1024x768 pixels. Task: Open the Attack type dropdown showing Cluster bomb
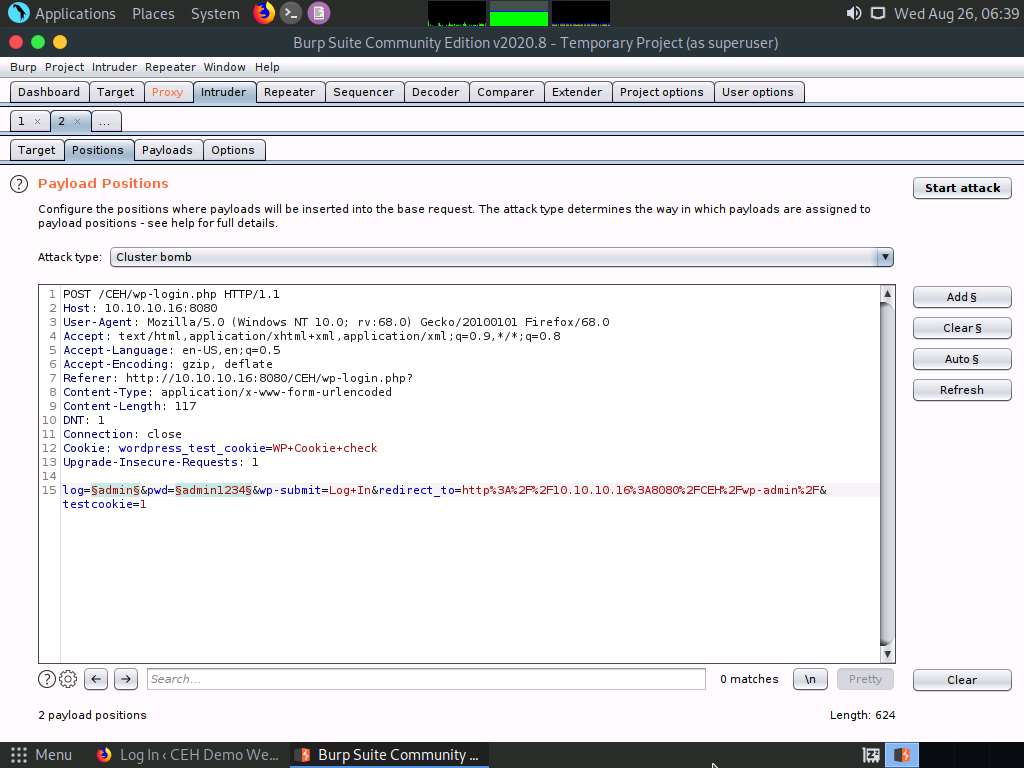(x=884, y=257)
